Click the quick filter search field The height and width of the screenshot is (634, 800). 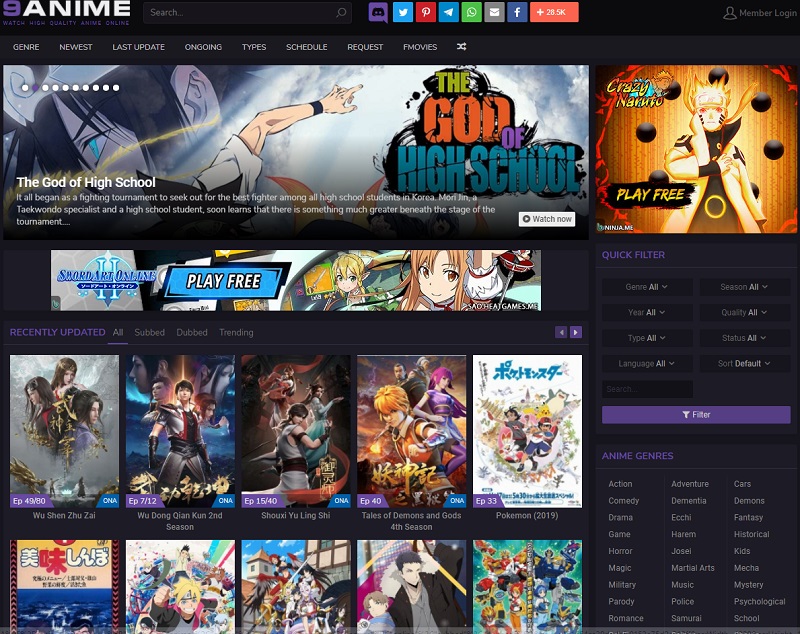pyautogui.click(x=647, y=389)
